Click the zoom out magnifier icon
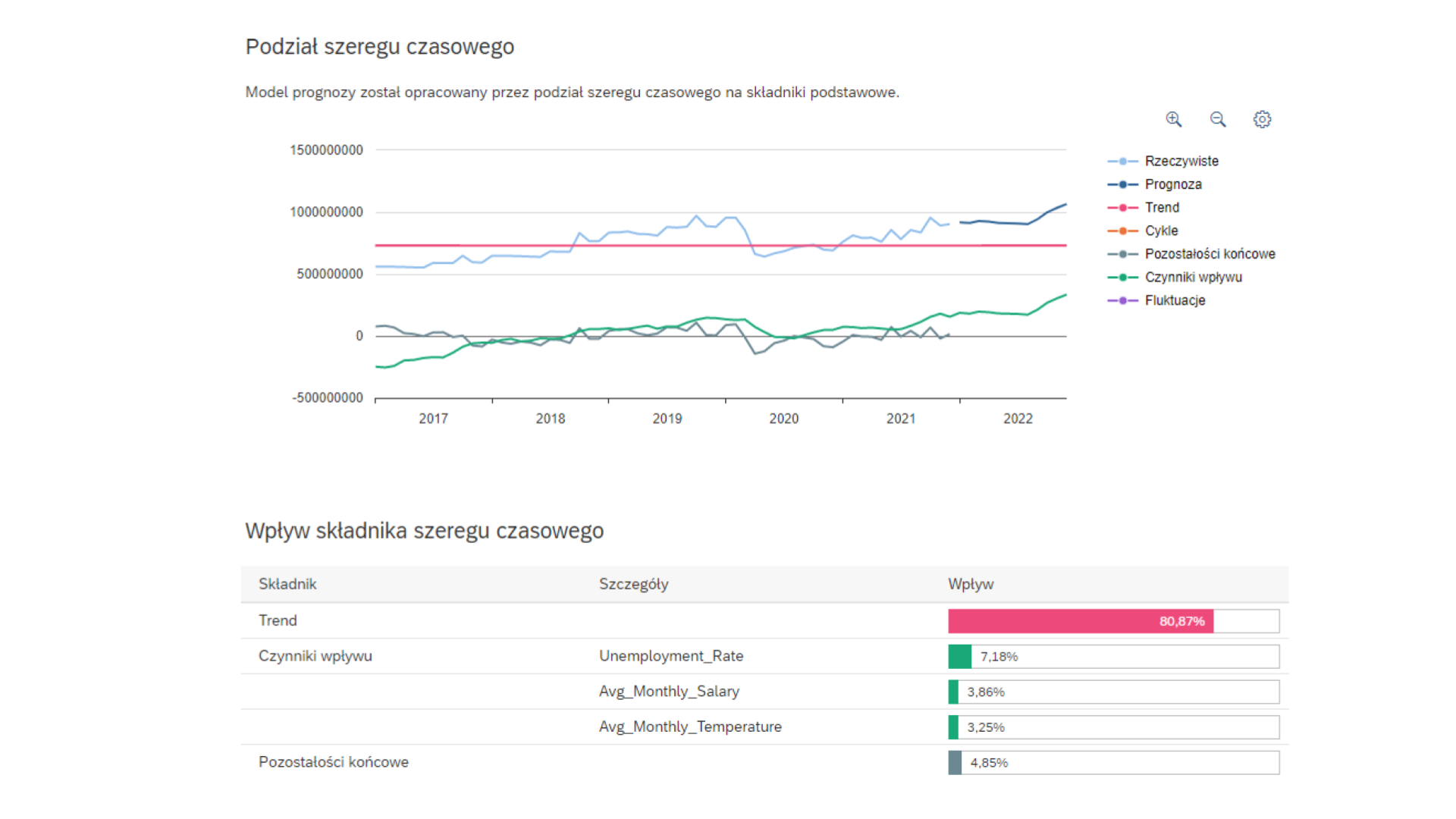The image size is (1456, 819). [1218, 119]
